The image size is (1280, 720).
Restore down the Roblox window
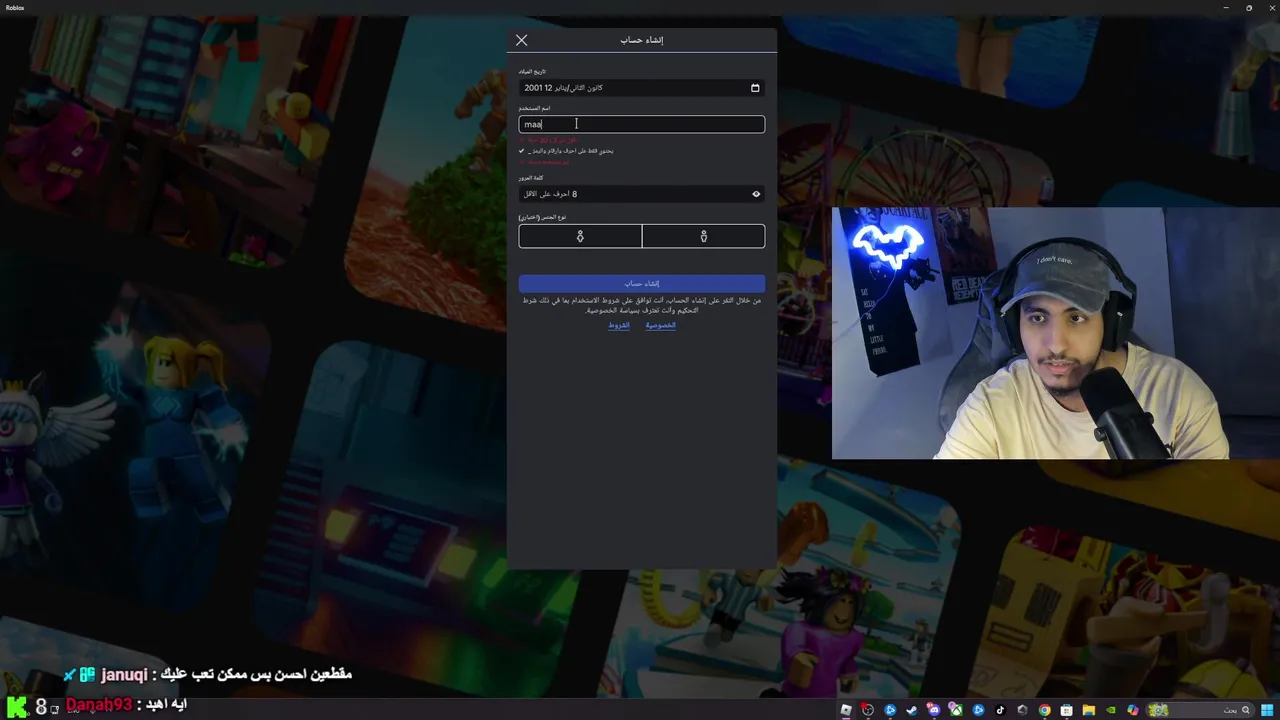[x=1249, y=7]
